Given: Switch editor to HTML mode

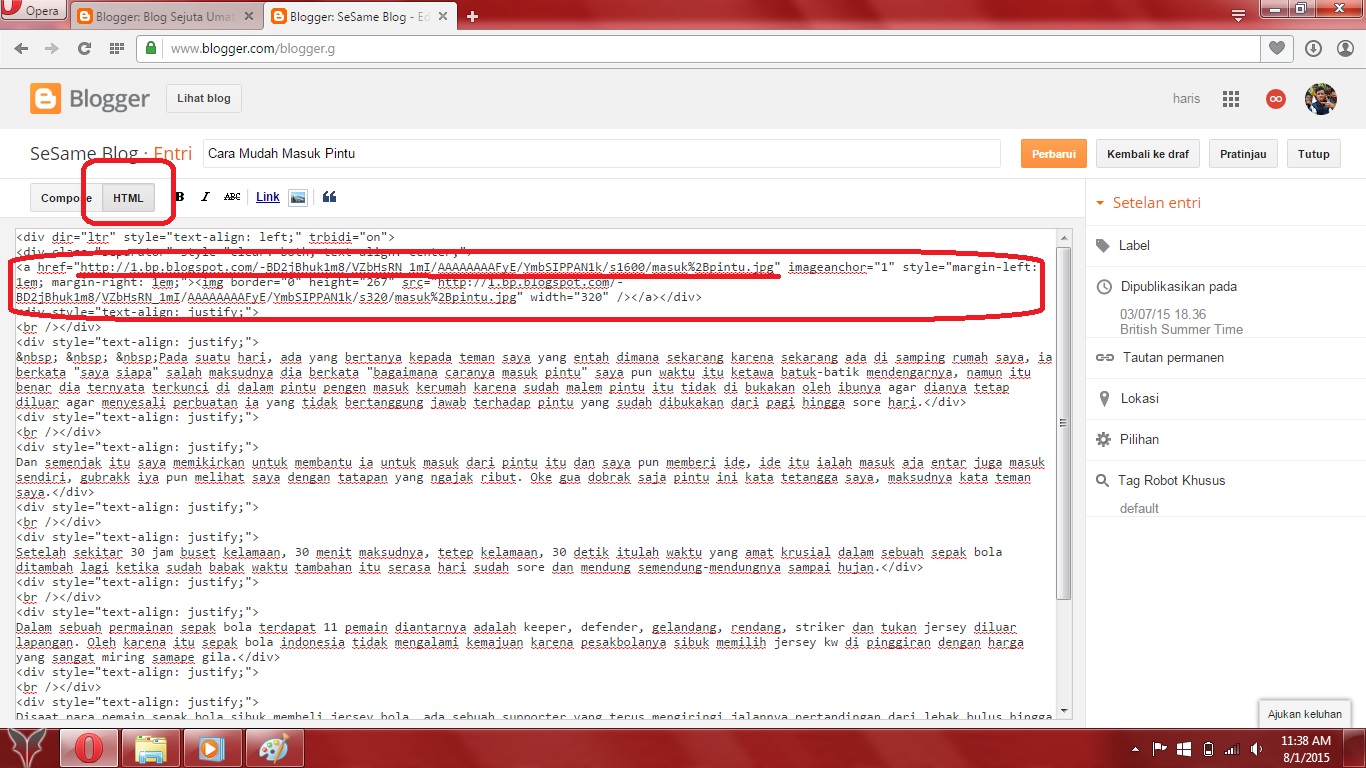Looking at the screenshot, I should click(x=128, y=198).
